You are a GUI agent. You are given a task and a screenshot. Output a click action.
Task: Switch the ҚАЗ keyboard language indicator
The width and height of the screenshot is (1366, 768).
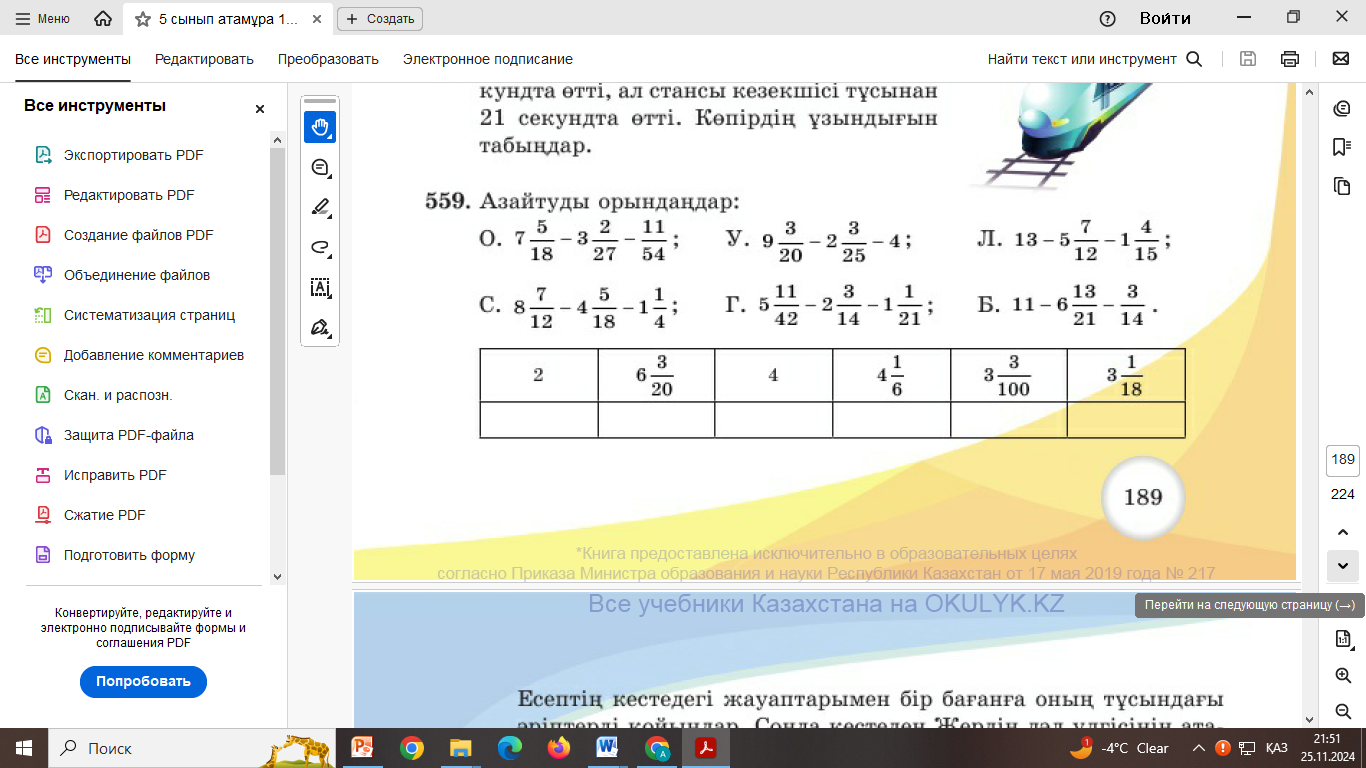click(1277, 748)
